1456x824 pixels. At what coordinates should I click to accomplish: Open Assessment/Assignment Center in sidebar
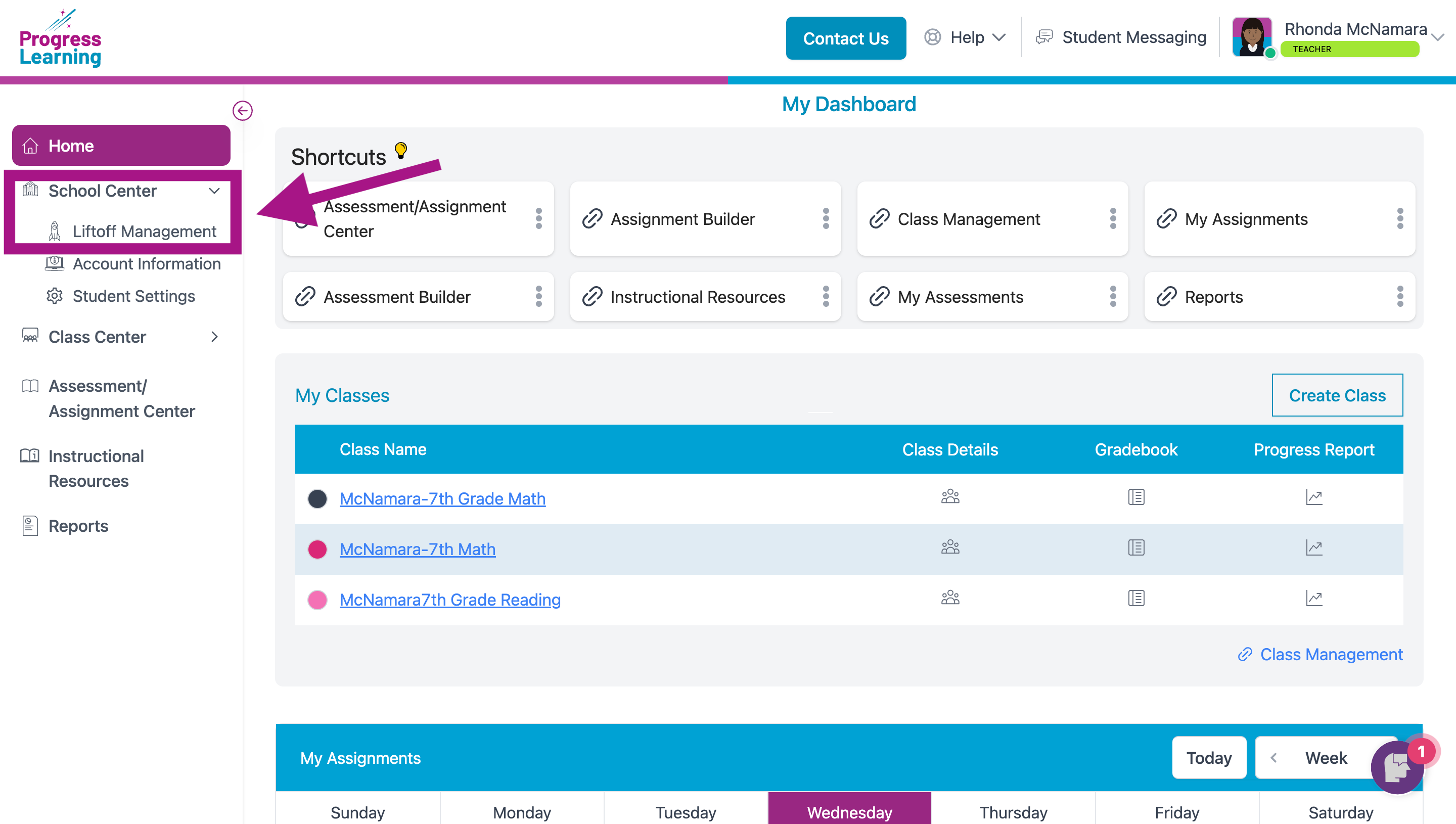(109, 398)
